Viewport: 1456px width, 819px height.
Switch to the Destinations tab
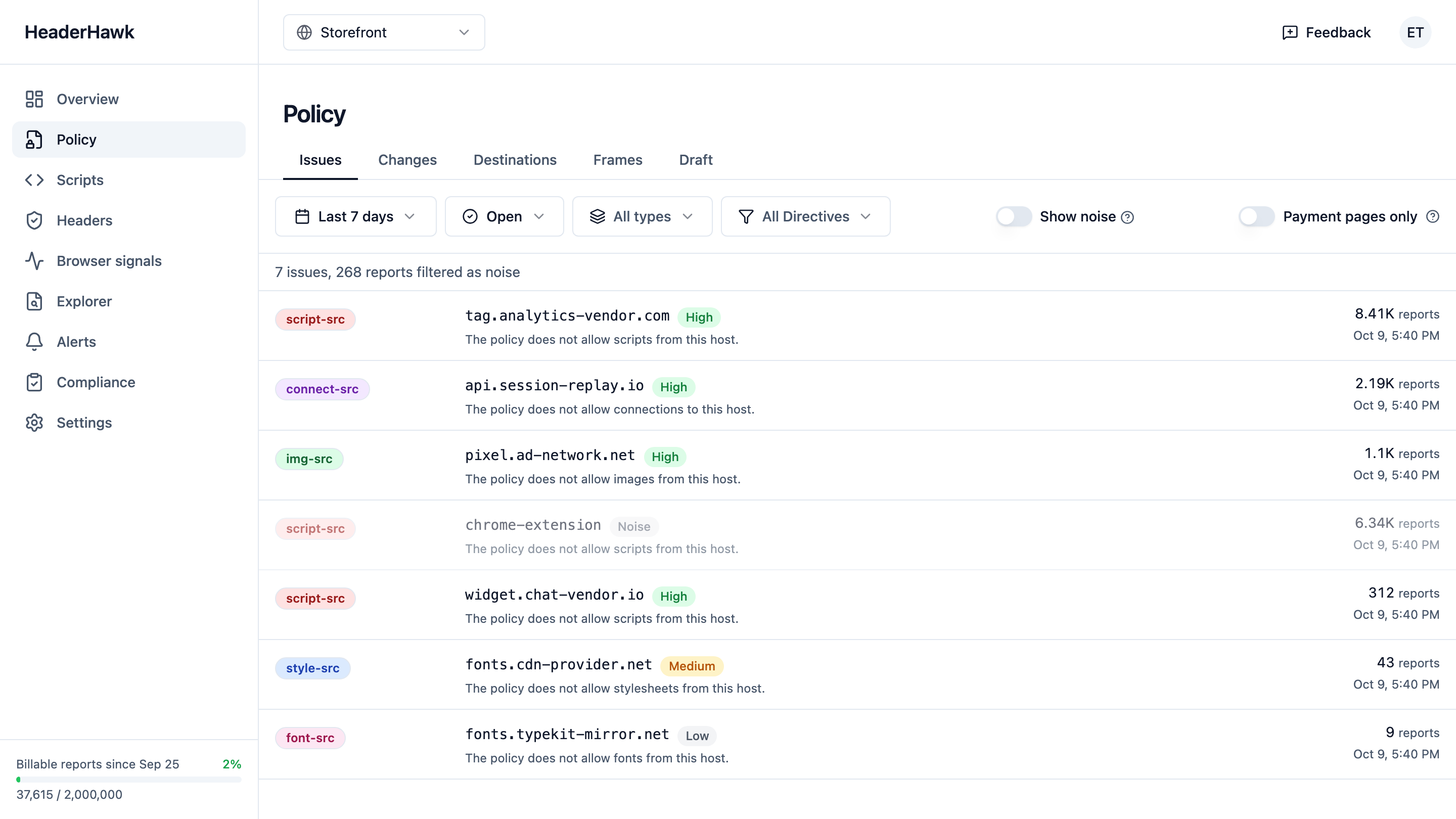pyautogui.click(x=515, y=160)
